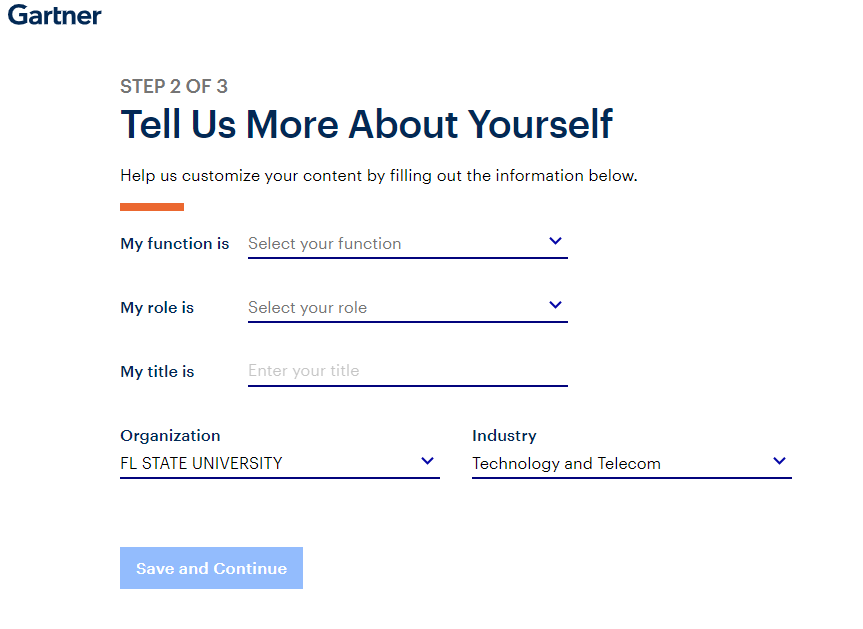Click the Industry field label

coord(504,436)
